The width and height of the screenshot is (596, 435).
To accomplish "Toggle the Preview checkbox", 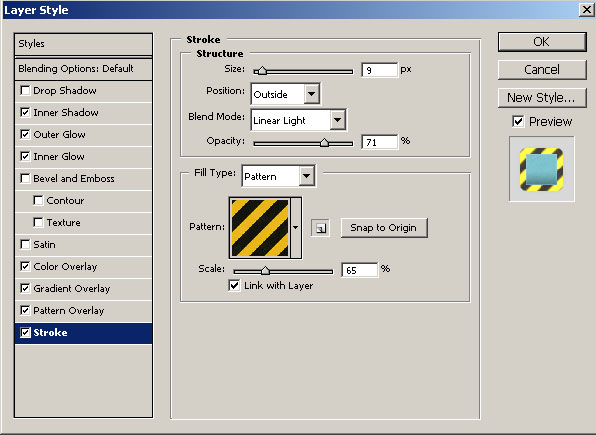I will (518, 121).
